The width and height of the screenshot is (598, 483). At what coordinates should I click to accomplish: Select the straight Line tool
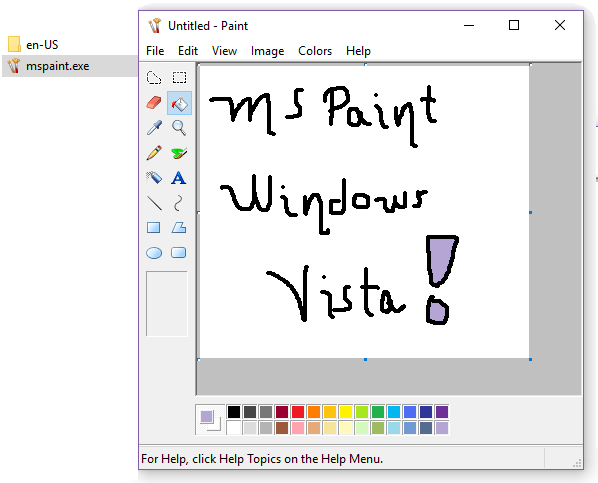click(x=154, y=203)
